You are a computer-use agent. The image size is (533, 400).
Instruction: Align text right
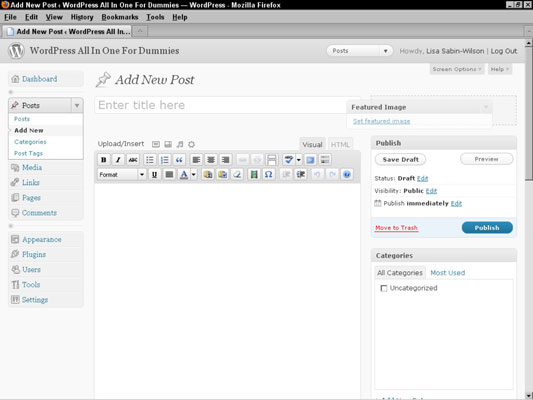coord(225,160)
